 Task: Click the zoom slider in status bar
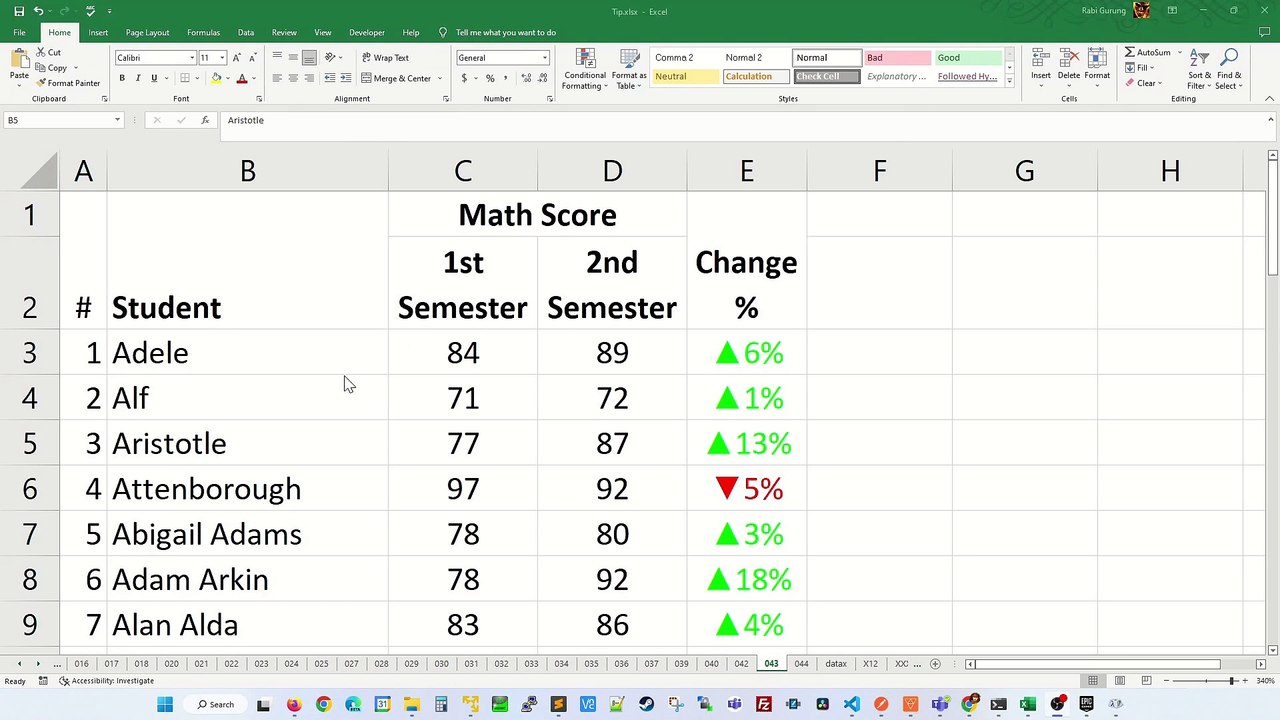tap(1232, 681)
